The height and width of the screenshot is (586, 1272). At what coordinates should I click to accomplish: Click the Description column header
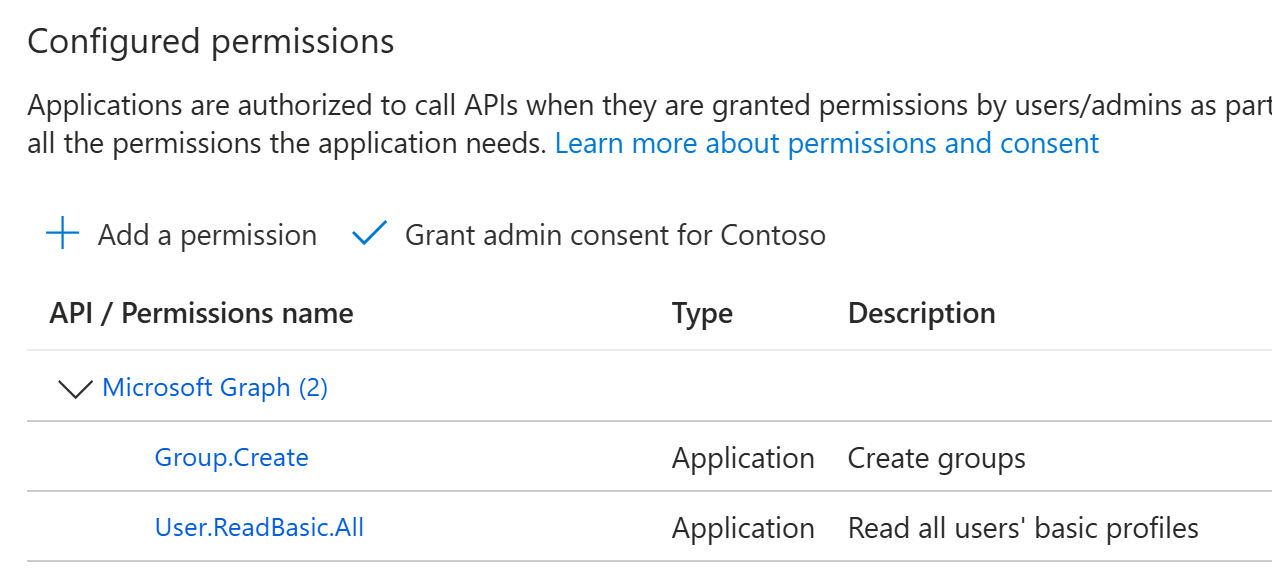click(921, 313)
